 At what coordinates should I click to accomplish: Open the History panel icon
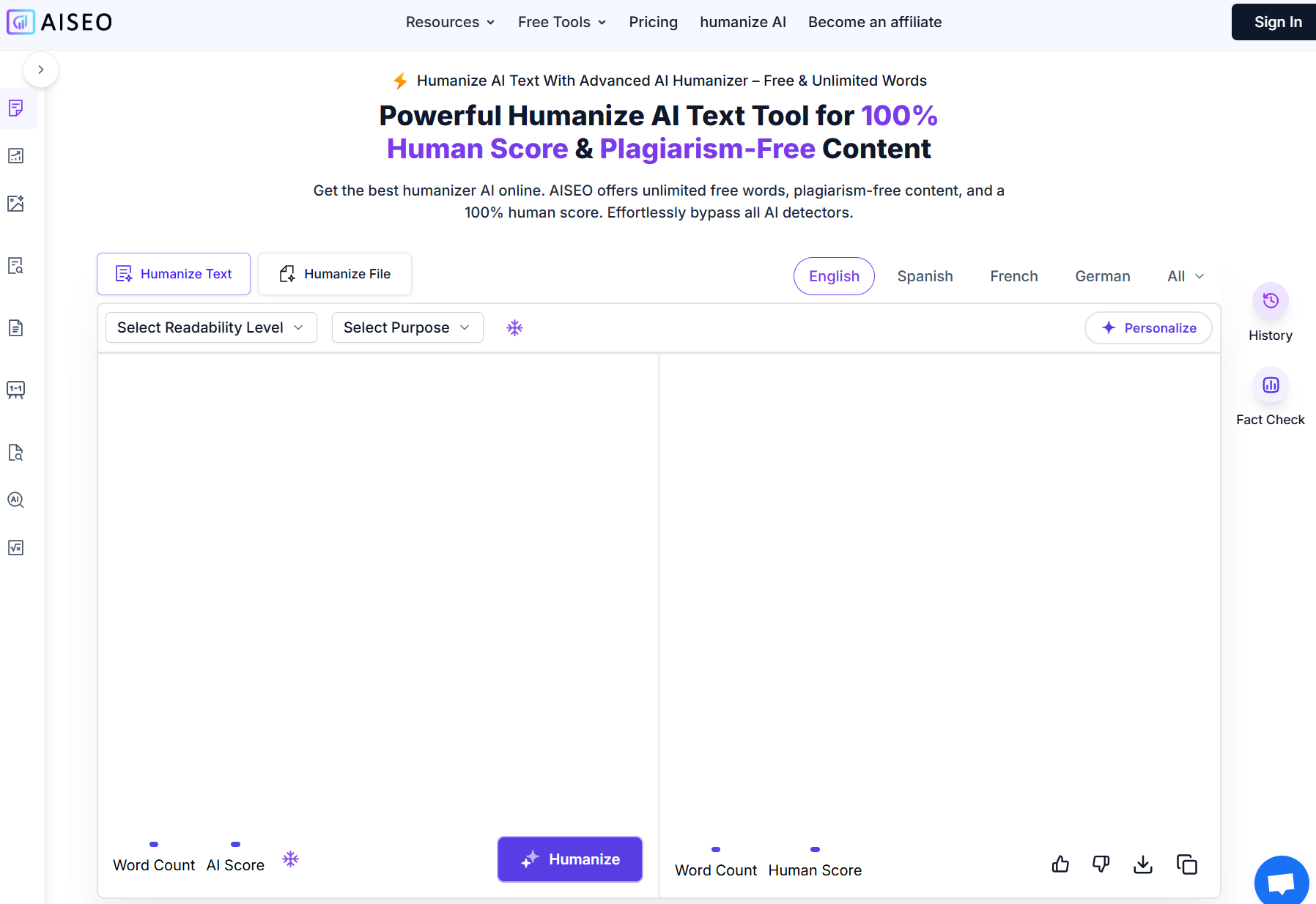1270,301
